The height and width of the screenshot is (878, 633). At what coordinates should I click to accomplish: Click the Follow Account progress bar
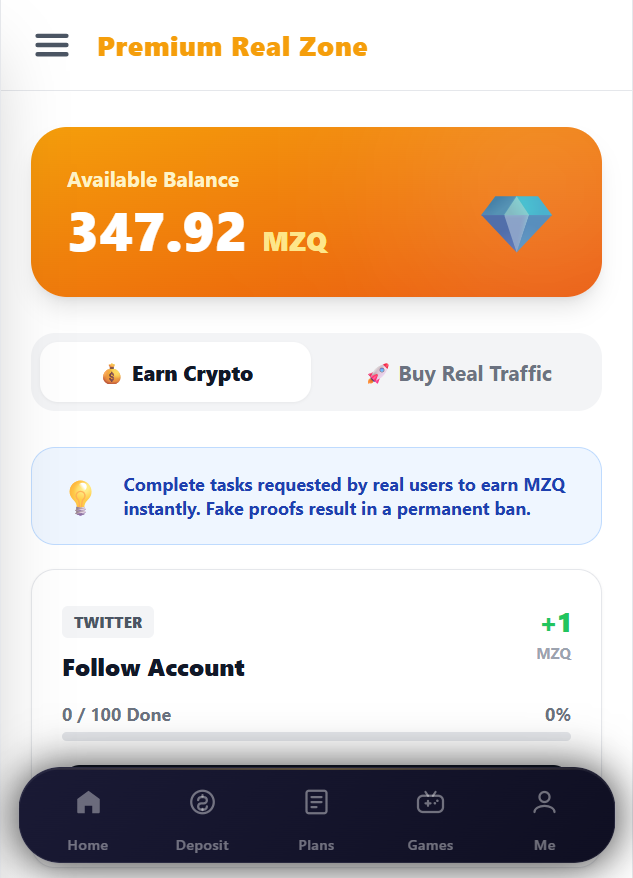[316, 737]
